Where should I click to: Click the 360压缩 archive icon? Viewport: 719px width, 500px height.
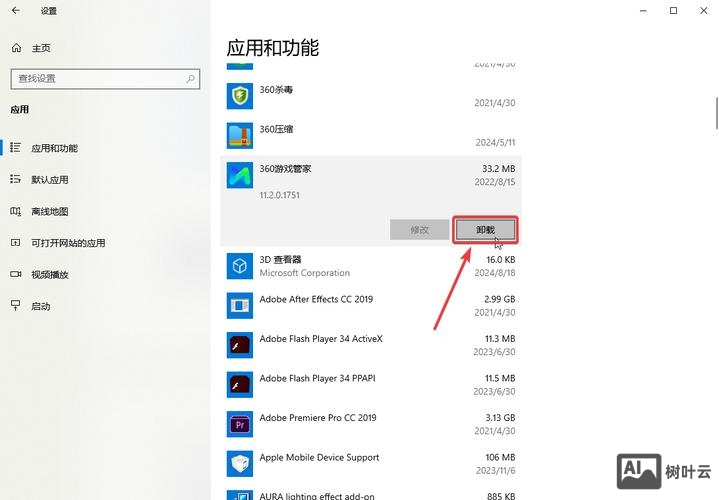[240, 135]
